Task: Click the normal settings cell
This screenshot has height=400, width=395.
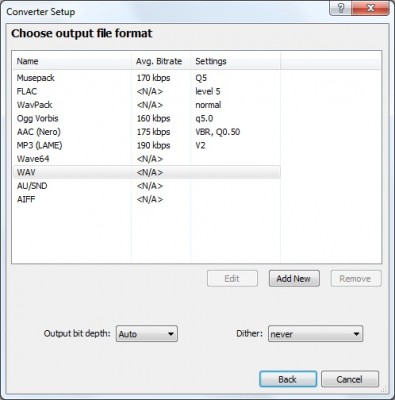Action: (x=208, y=105)
